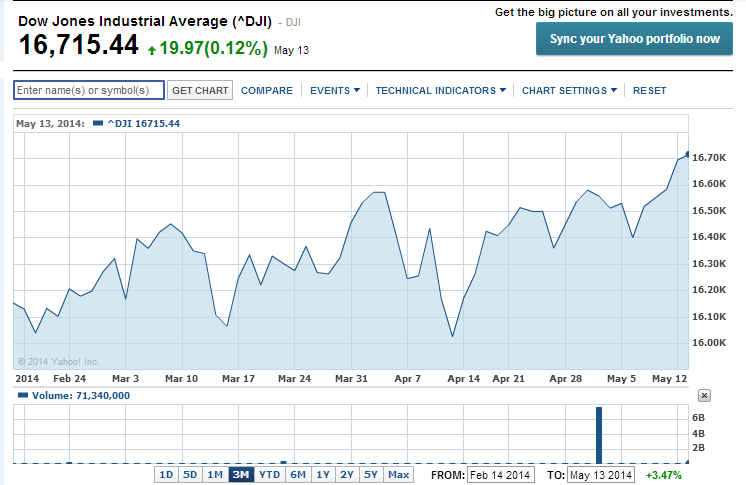Select the 6M time range
This screenshot has height=485, width=746.
[298, 475]
